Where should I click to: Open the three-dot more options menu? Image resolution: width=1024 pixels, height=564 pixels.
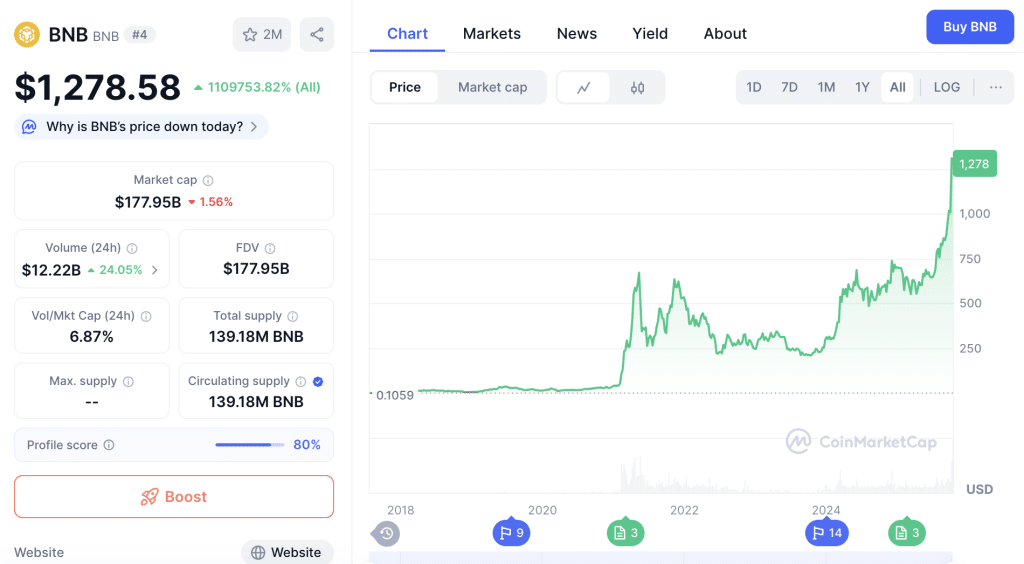click(x=995, y=87)
